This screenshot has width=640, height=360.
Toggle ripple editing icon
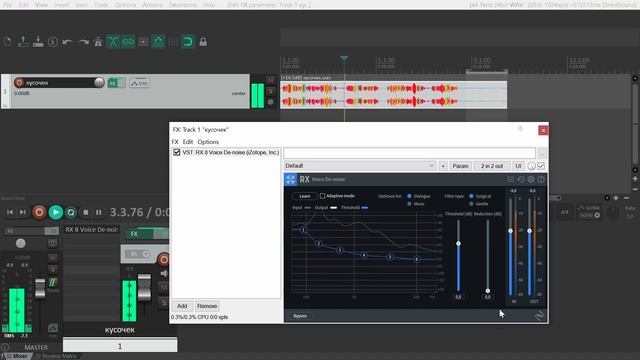coord(143,42)
